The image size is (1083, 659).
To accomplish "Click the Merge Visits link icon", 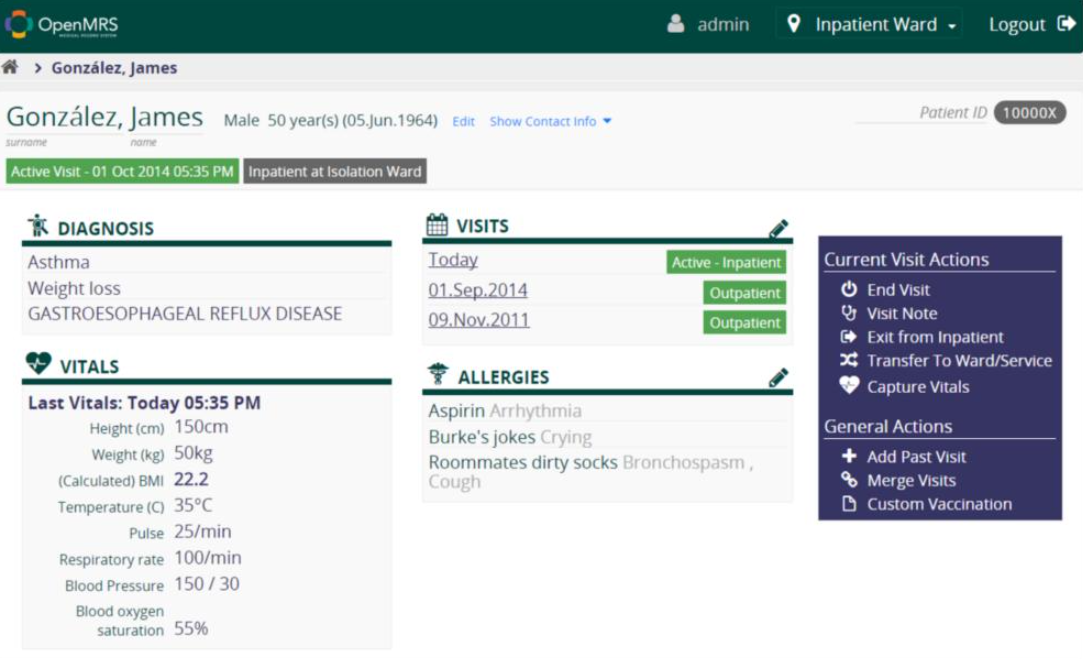I will coord(849,479).
